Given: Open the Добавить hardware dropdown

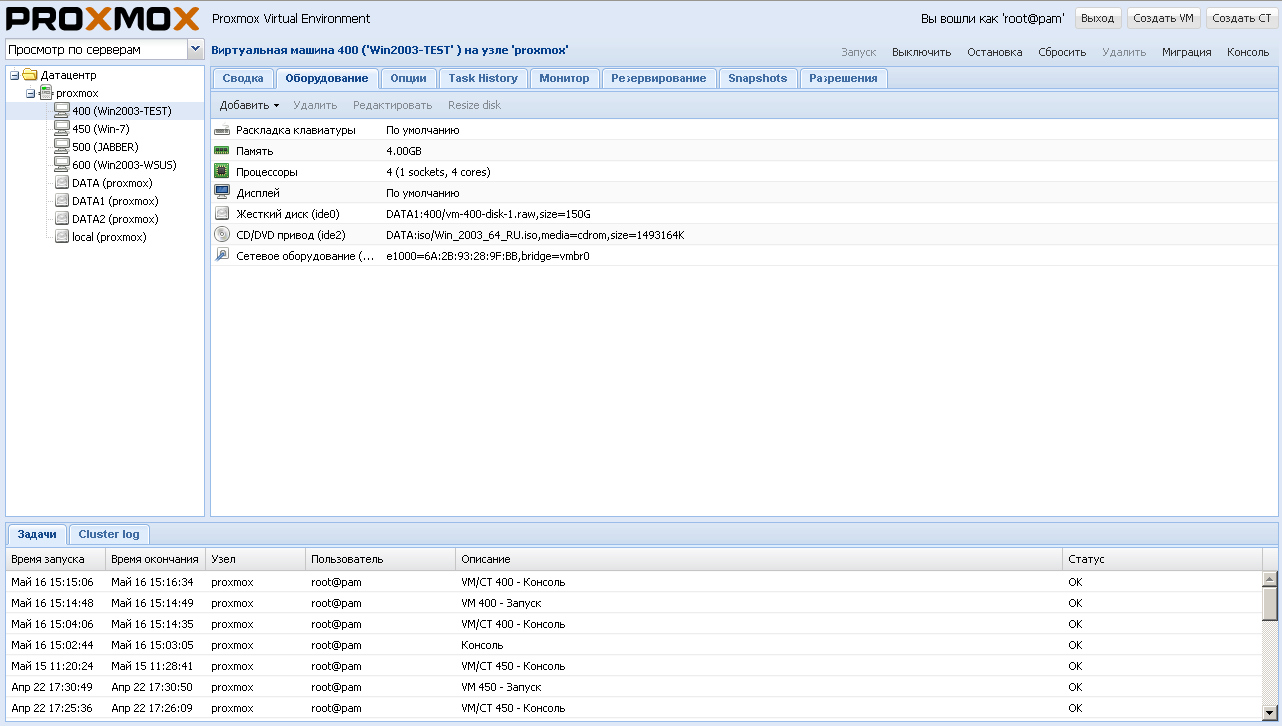Looking at the screenshot, I should click(x=249, y=105).
